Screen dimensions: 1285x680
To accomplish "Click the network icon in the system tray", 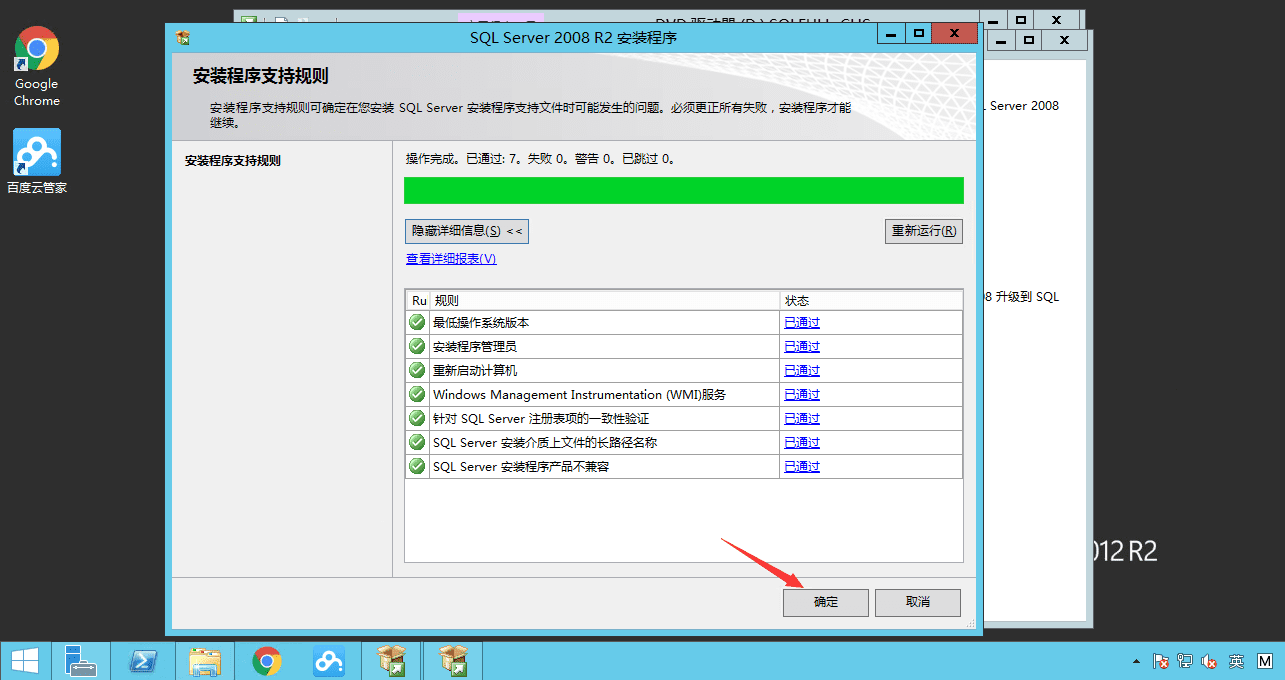I will click(1184, 661).
